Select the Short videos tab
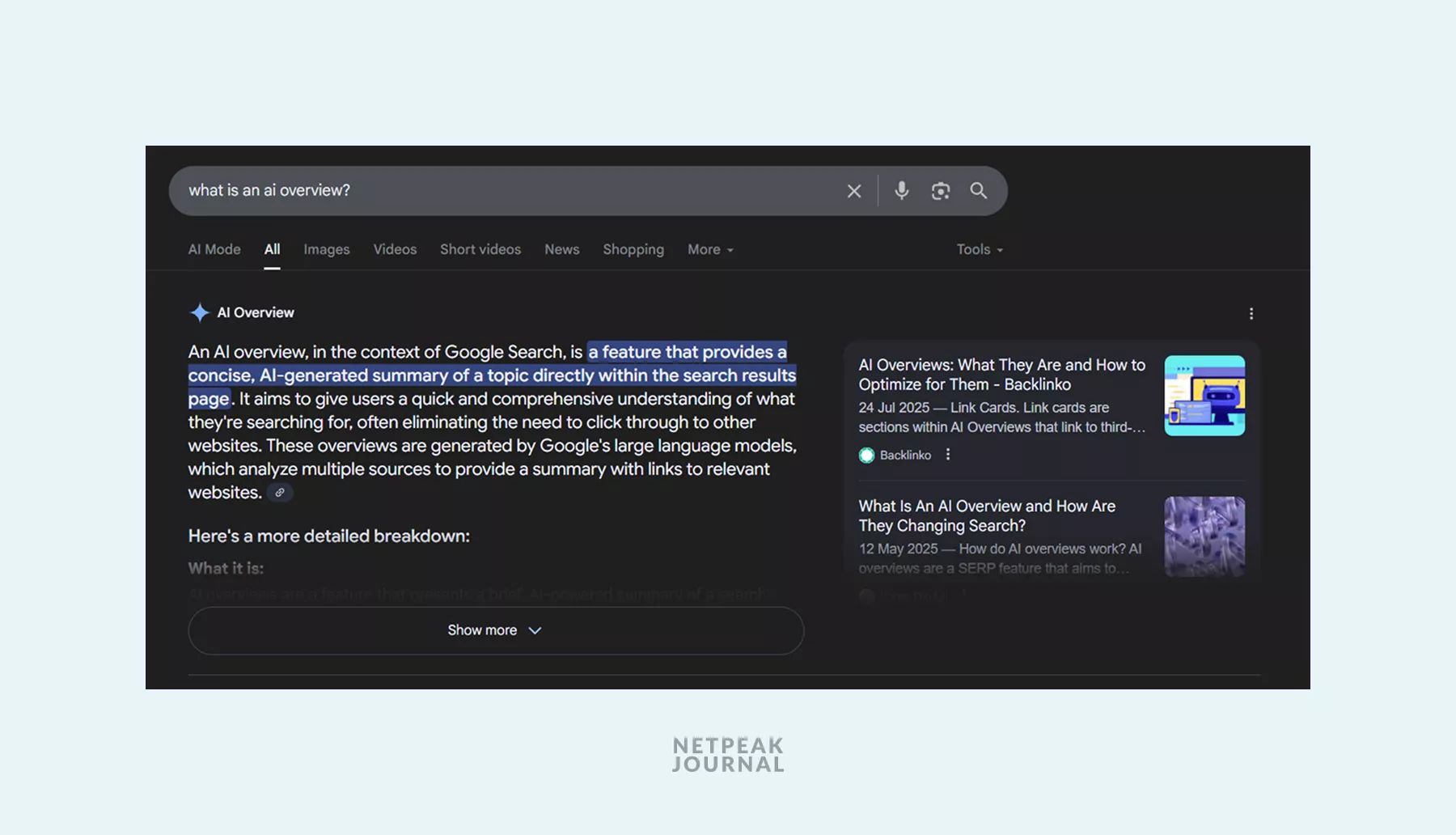 point(480,249)
